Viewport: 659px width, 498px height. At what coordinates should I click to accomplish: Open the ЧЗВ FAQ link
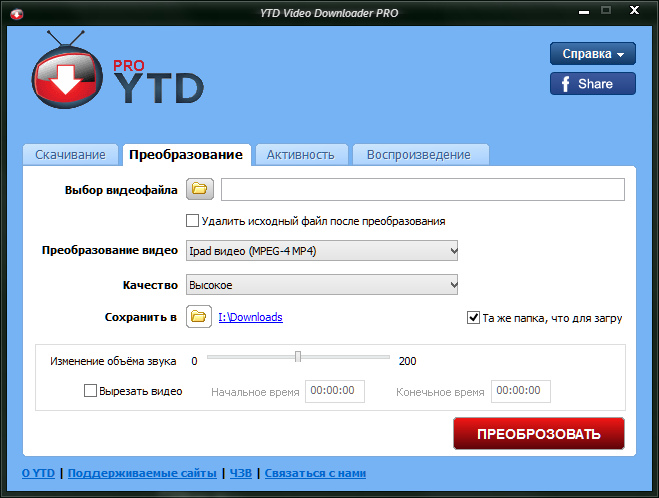point(241,473)
